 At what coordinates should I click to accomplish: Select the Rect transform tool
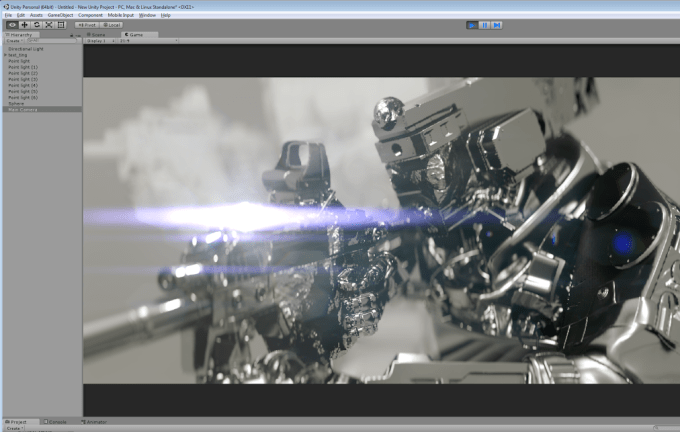(x=60, y=25)
